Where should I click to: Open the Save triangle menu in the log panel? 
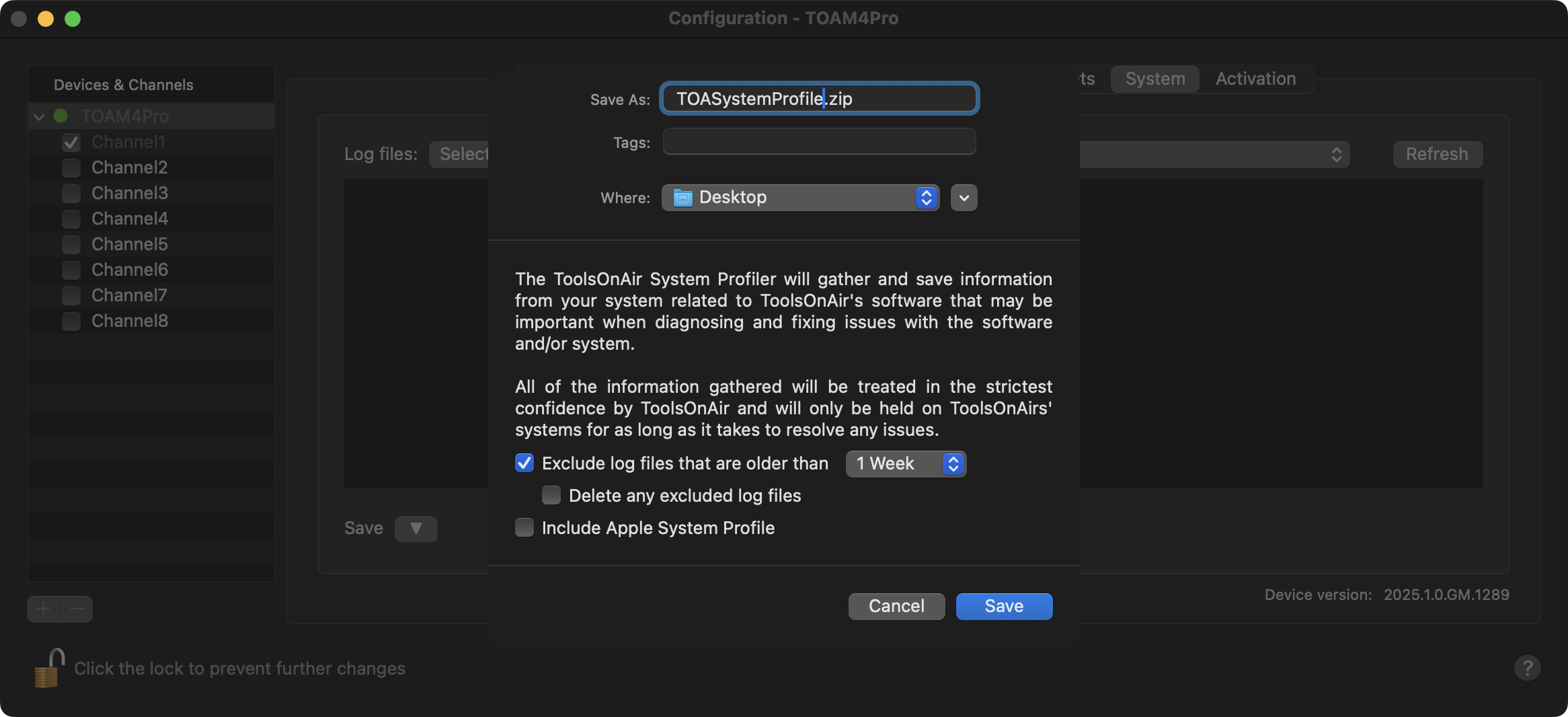(x=416, y=529)
